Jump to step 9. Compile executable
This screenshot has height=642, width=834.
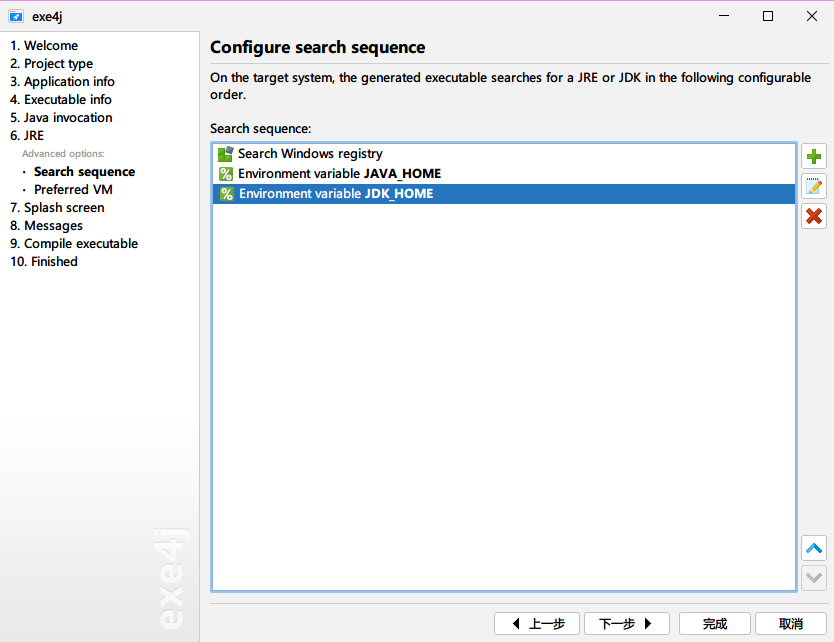click(74, 244)
